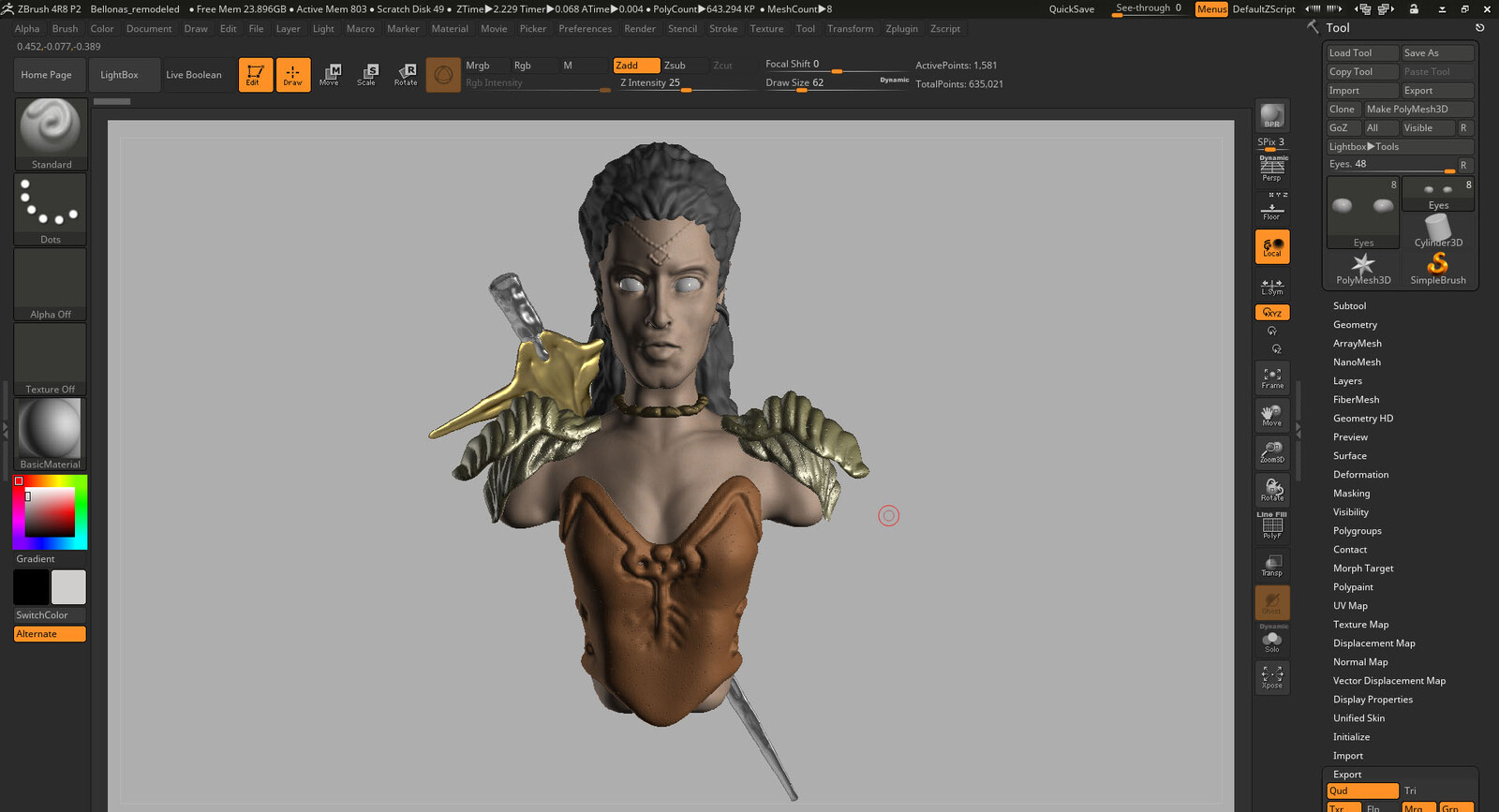Open the Preferences menu

[x=585, y=29]
